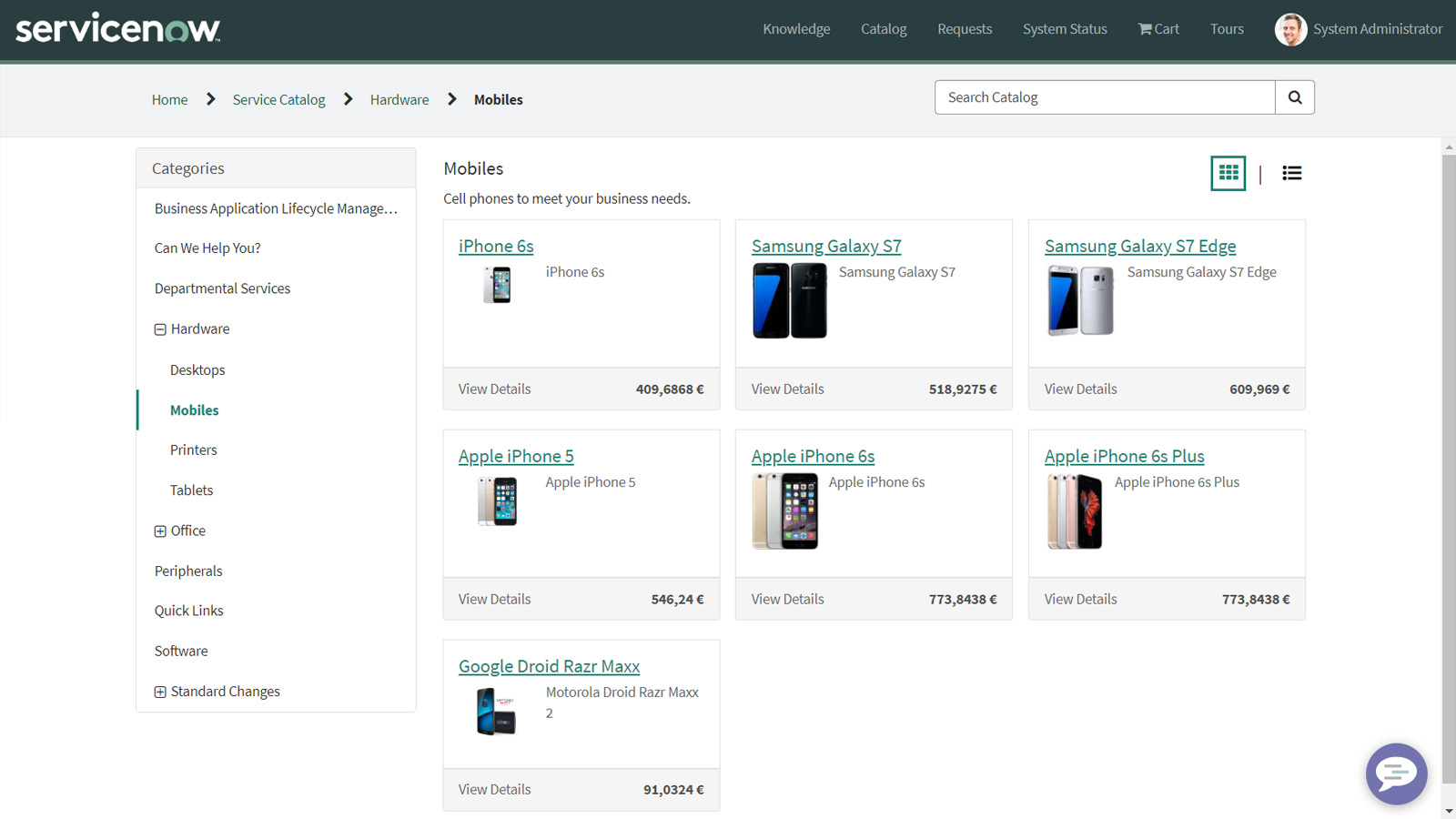Select the Tablets subcategory
The image size is (1456, 819).
tap(191, 490)
